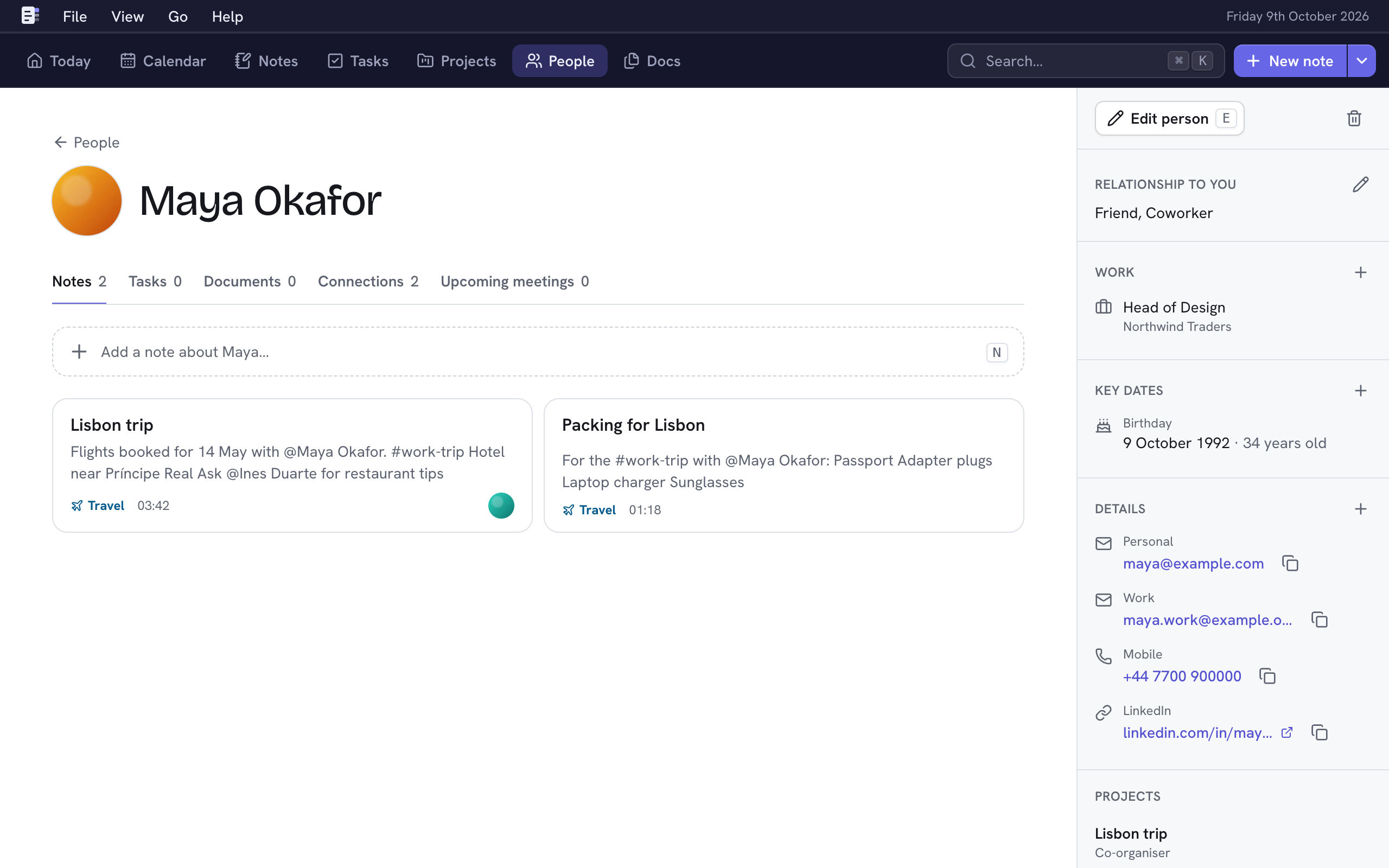Image resolution: width=1389 pixels, height=868 pixels.
Task: Copy personal email maya@example.com
Action: 1290,563
